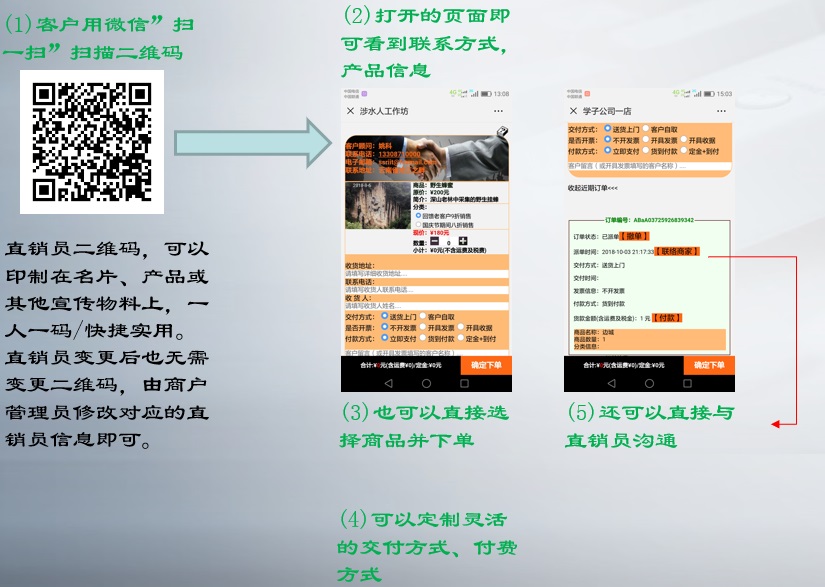The image size is (825, 587).
Task: Close the 涉水人工作坊 page with the X icon
Action: [x=350, y=111]
